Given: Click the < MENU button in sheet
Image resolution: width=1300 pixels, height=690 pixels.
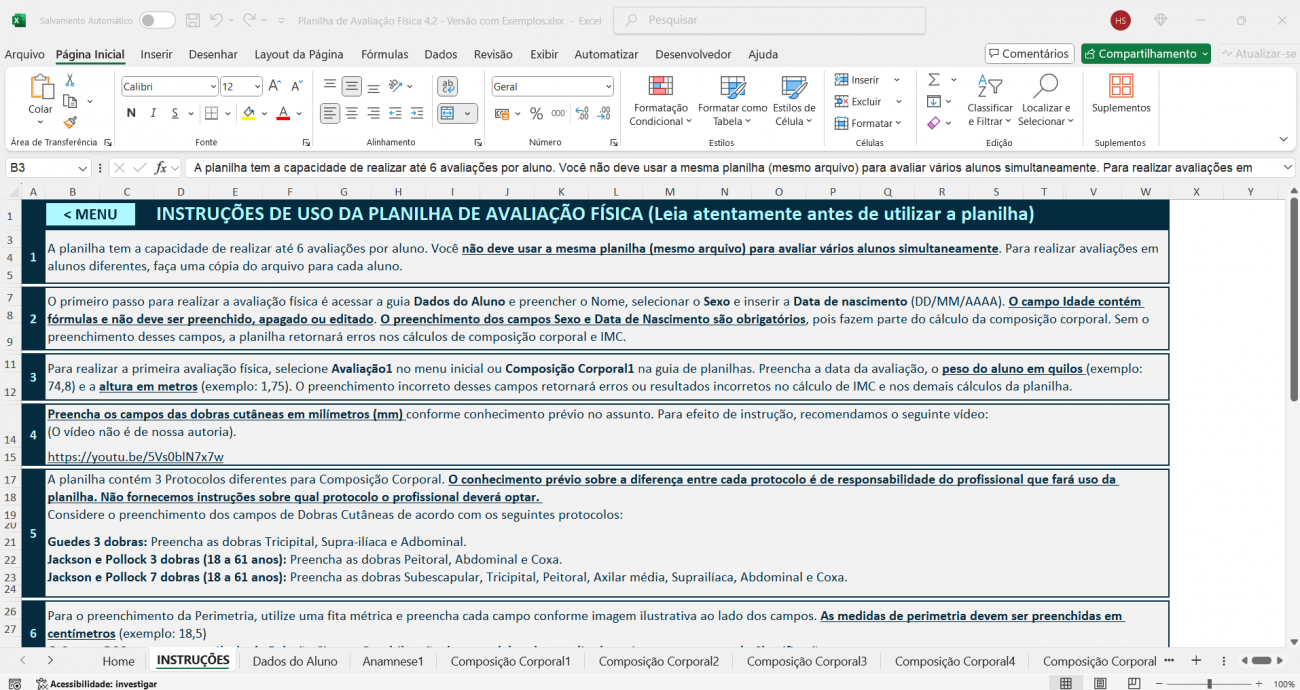Looking at the screenshot, I should pyautogui.click(x=90, y=214).
